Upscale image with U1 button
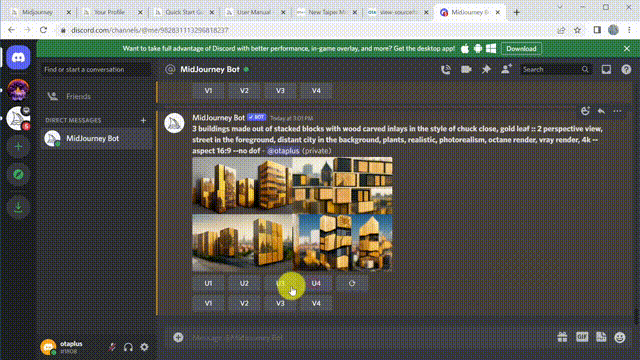 208,283
